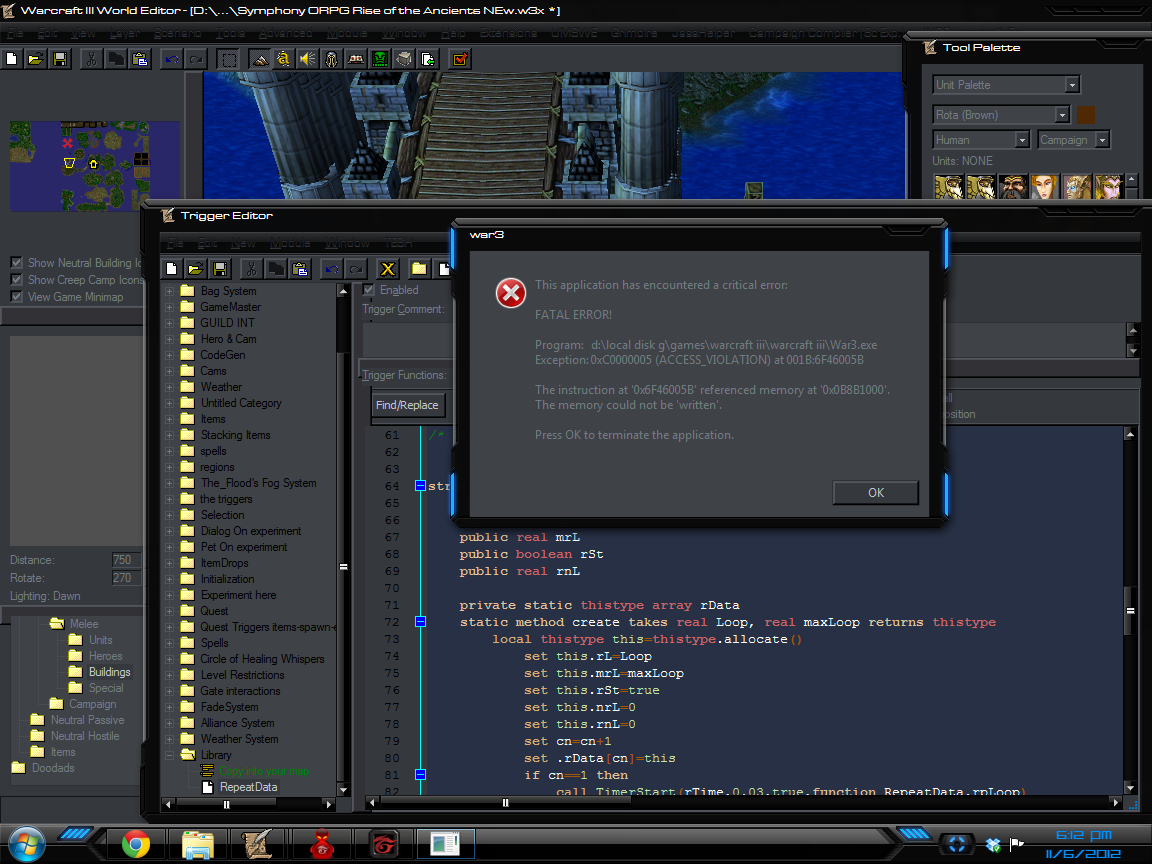Open the Trigger Editor letter 'a' icon
Viewport: 1152px width, 864px height.
click(x=284, y=59)
